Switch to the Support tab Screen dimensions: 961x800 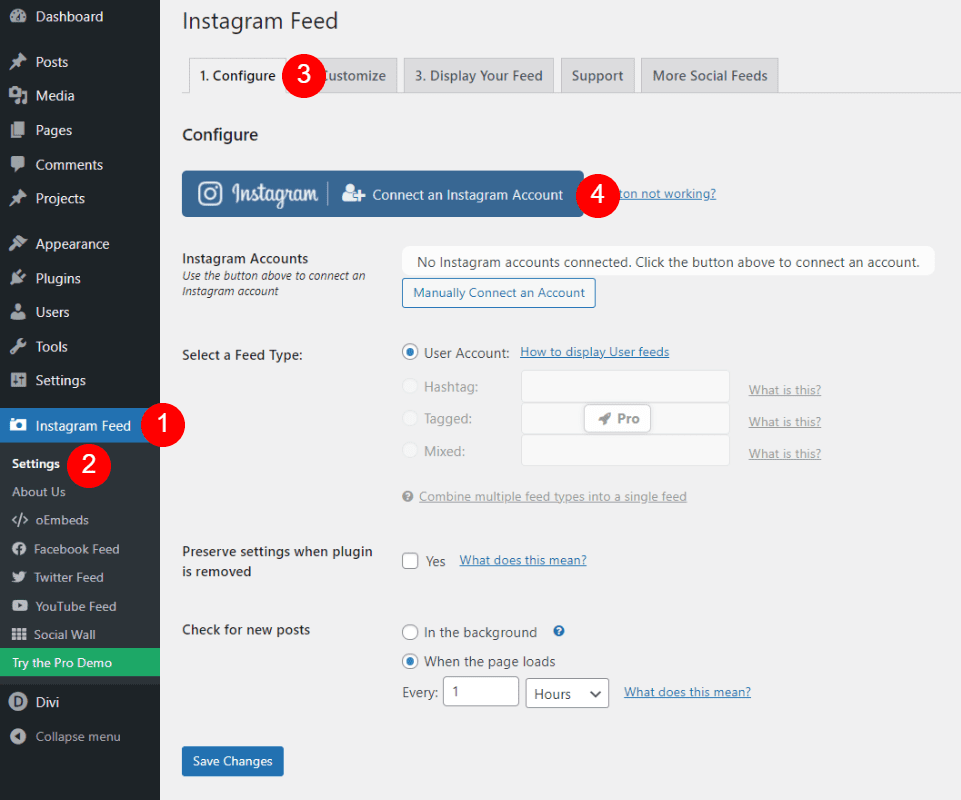(x=597, y=75)
